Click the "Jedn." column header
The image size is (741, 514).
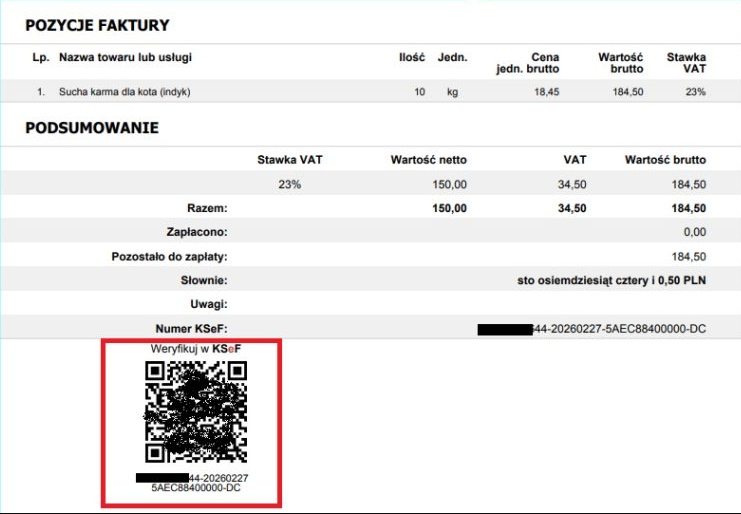453,58
